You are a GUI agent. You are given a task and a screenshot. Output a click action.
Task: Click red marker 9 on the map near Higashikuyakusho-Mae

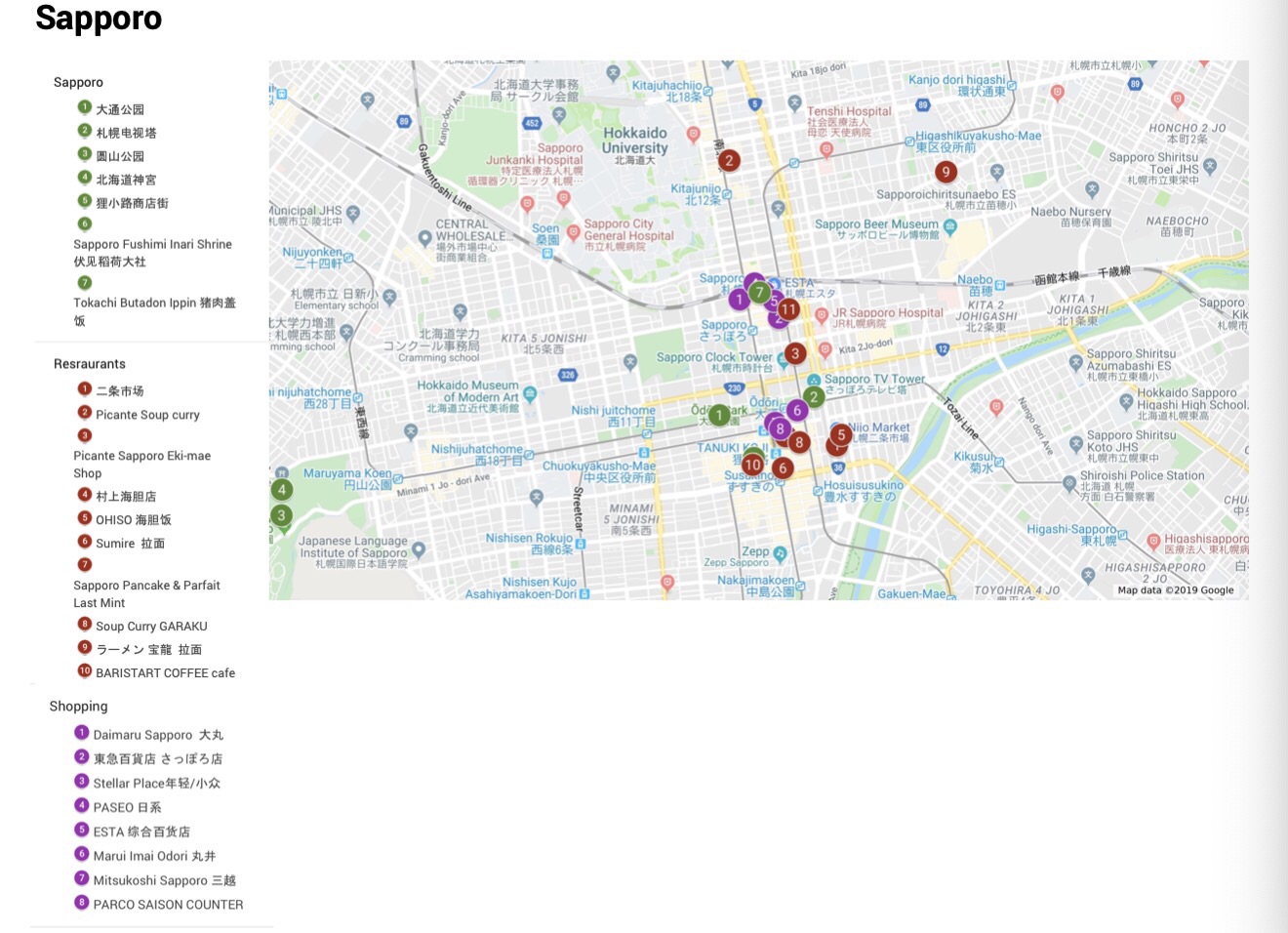[x=945, y=172]
